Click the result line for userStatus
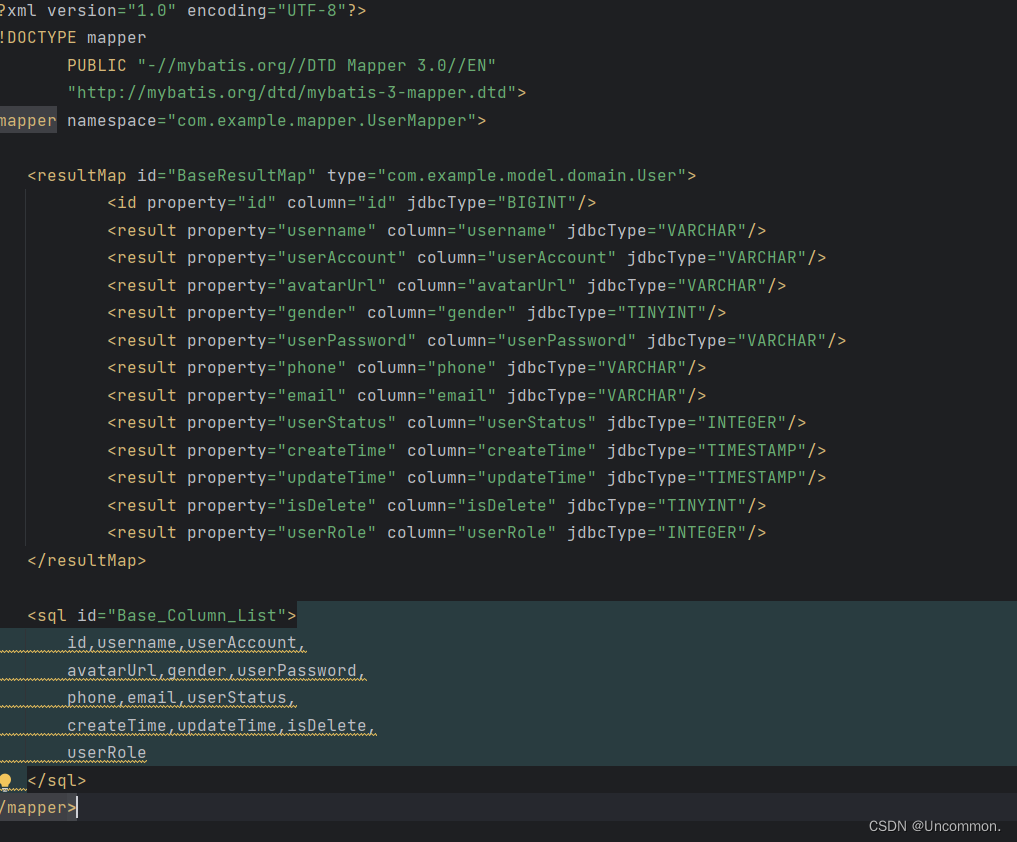1017x842 pixels. point(457,423)
